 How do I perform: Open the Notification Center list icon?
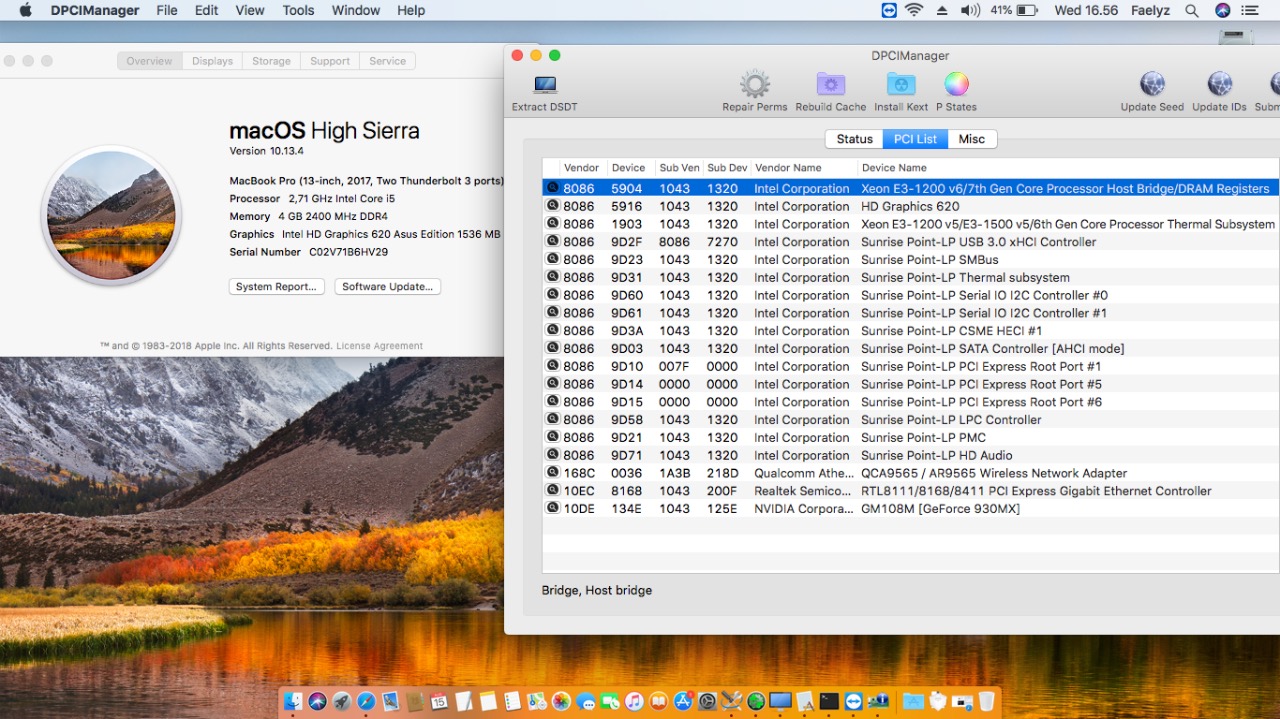click(1249, 10)
